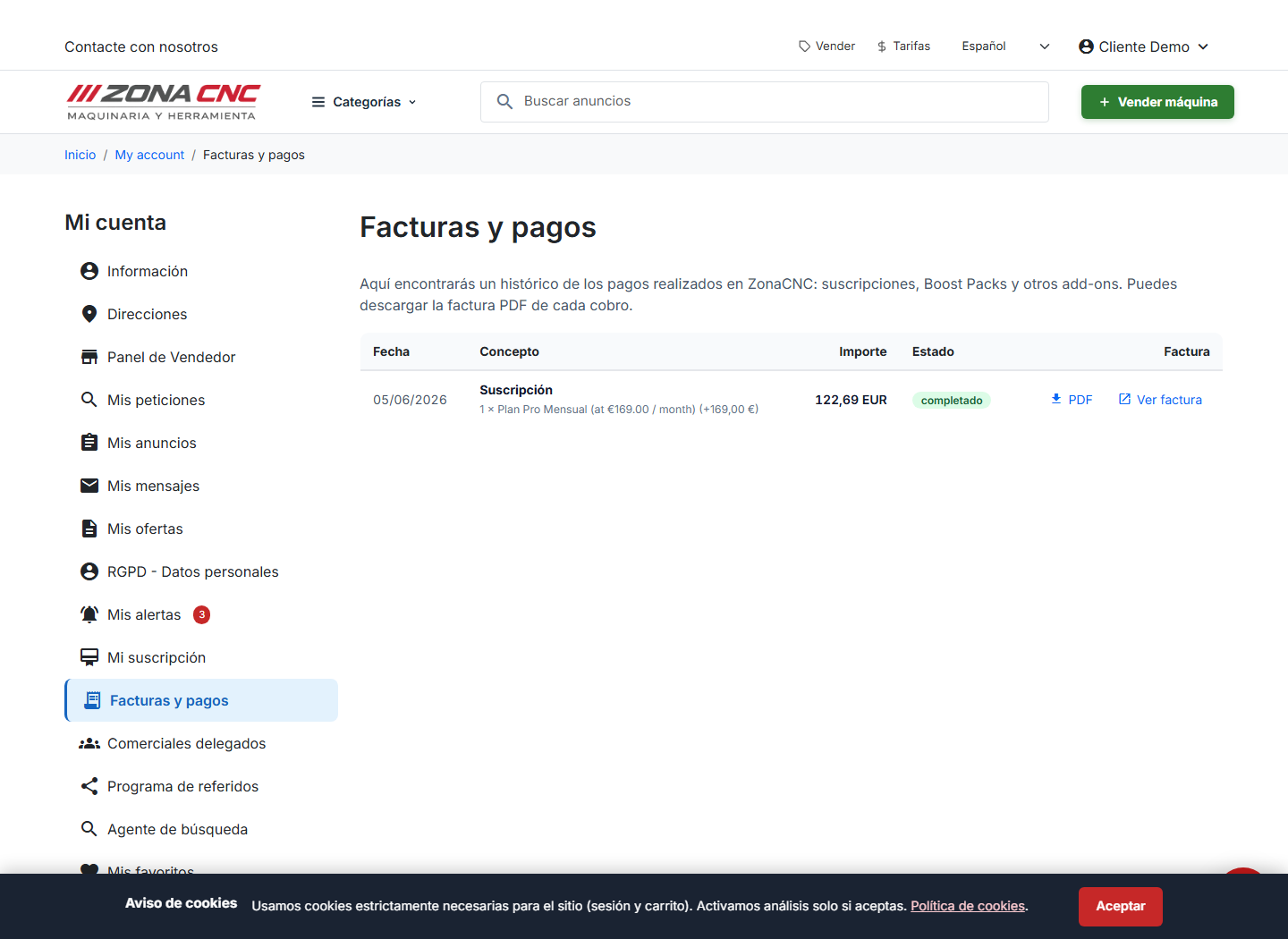Click the Factura column header

1187,351
